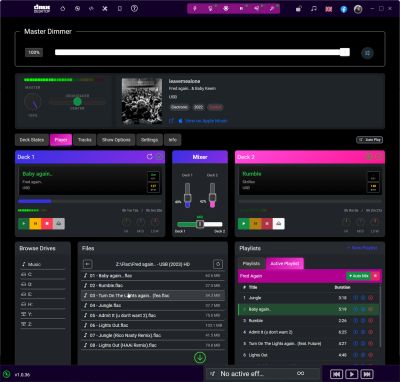Click the Master Dimmer slider handle
This screenshot has height=382, width=400.
click(x=345, y=52)
